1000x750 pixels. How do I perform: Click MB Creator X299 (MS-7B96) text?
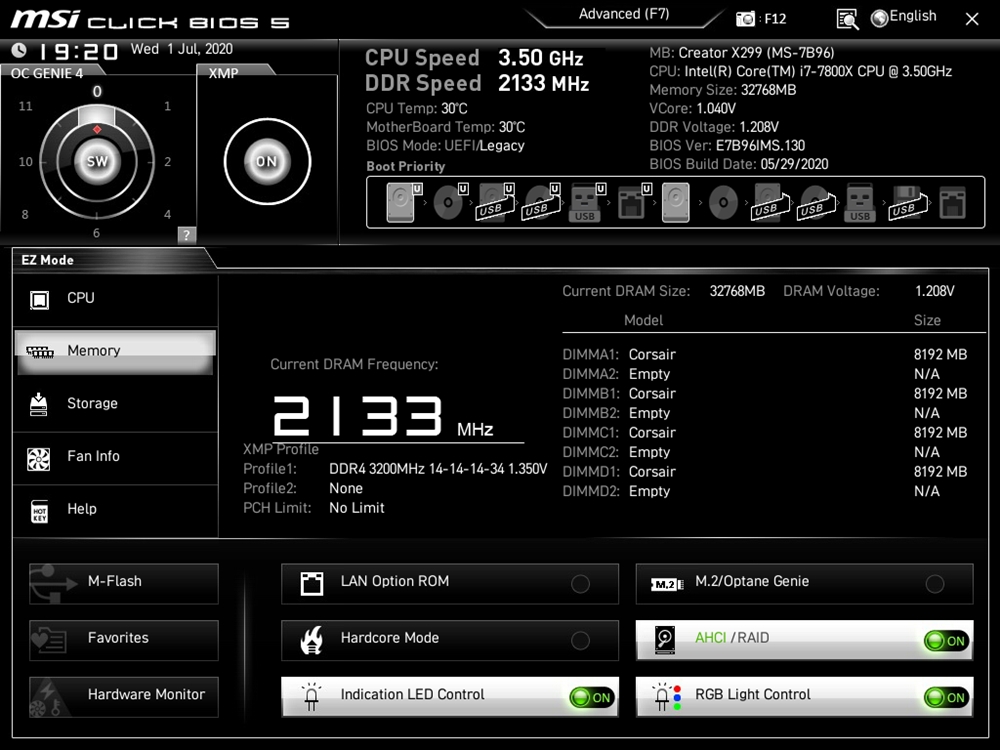coord(742,53)
